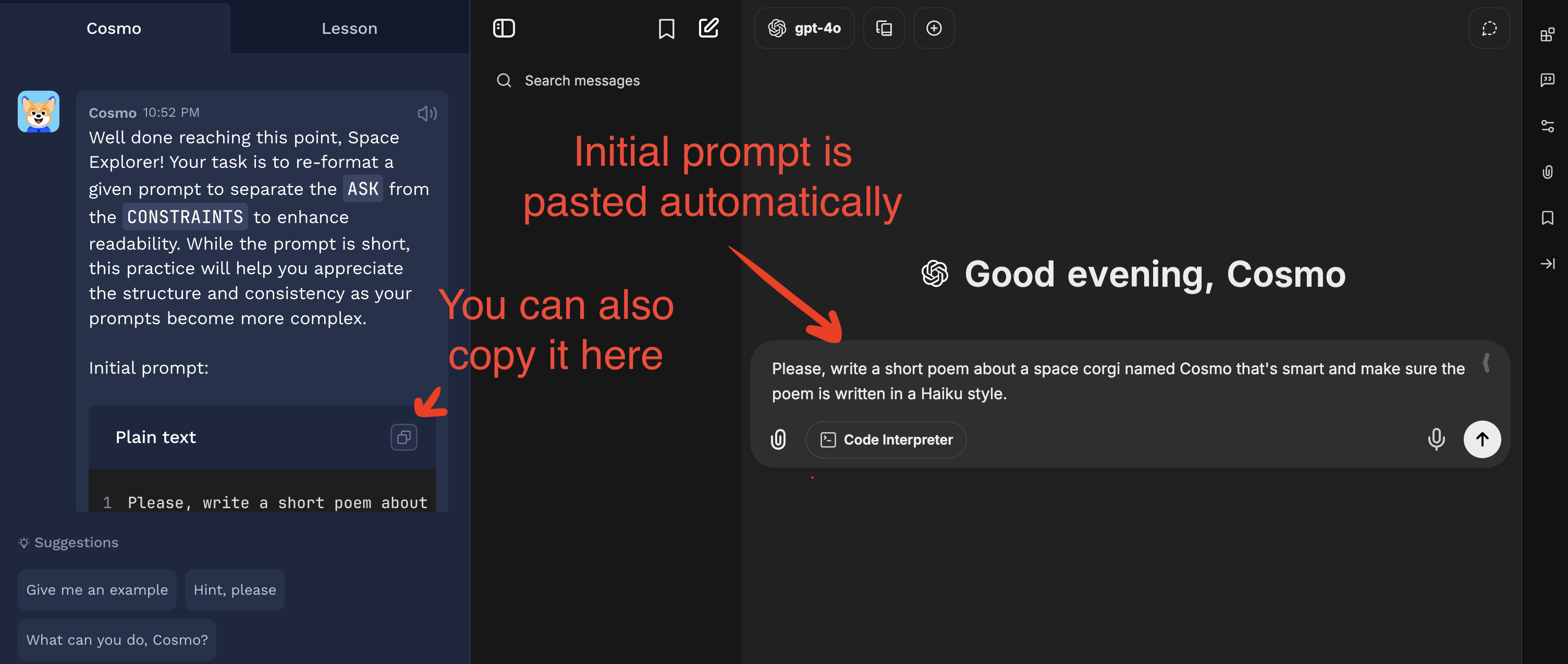Click the ASK inline code tag
This screenshot has width=1568, height=664.
363,189
